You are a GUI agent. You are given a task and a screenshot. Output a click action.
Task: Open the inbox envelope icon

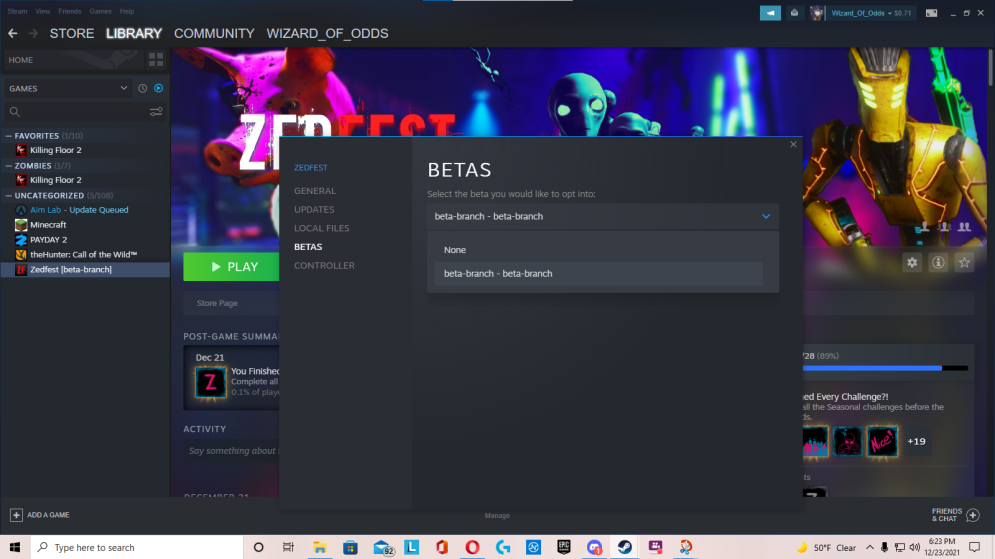click(x=794, y=13)
